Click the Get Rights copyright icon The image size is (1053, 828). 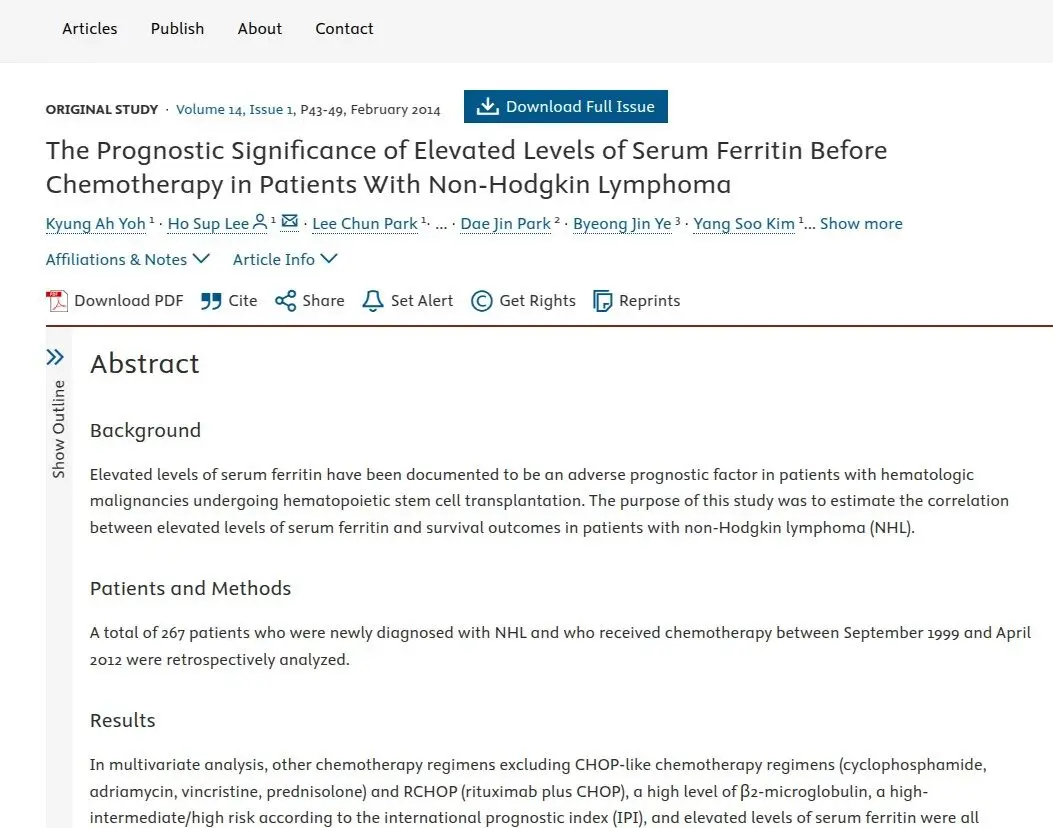pos(482,301)
